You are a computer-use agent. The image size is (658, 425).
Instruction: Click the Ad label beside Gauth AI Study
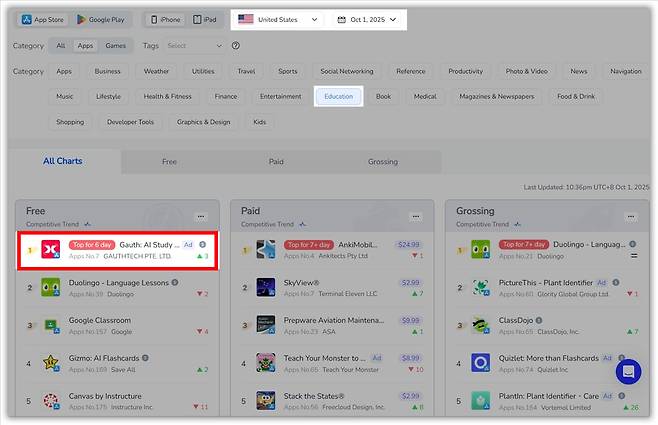click(188, 245)
